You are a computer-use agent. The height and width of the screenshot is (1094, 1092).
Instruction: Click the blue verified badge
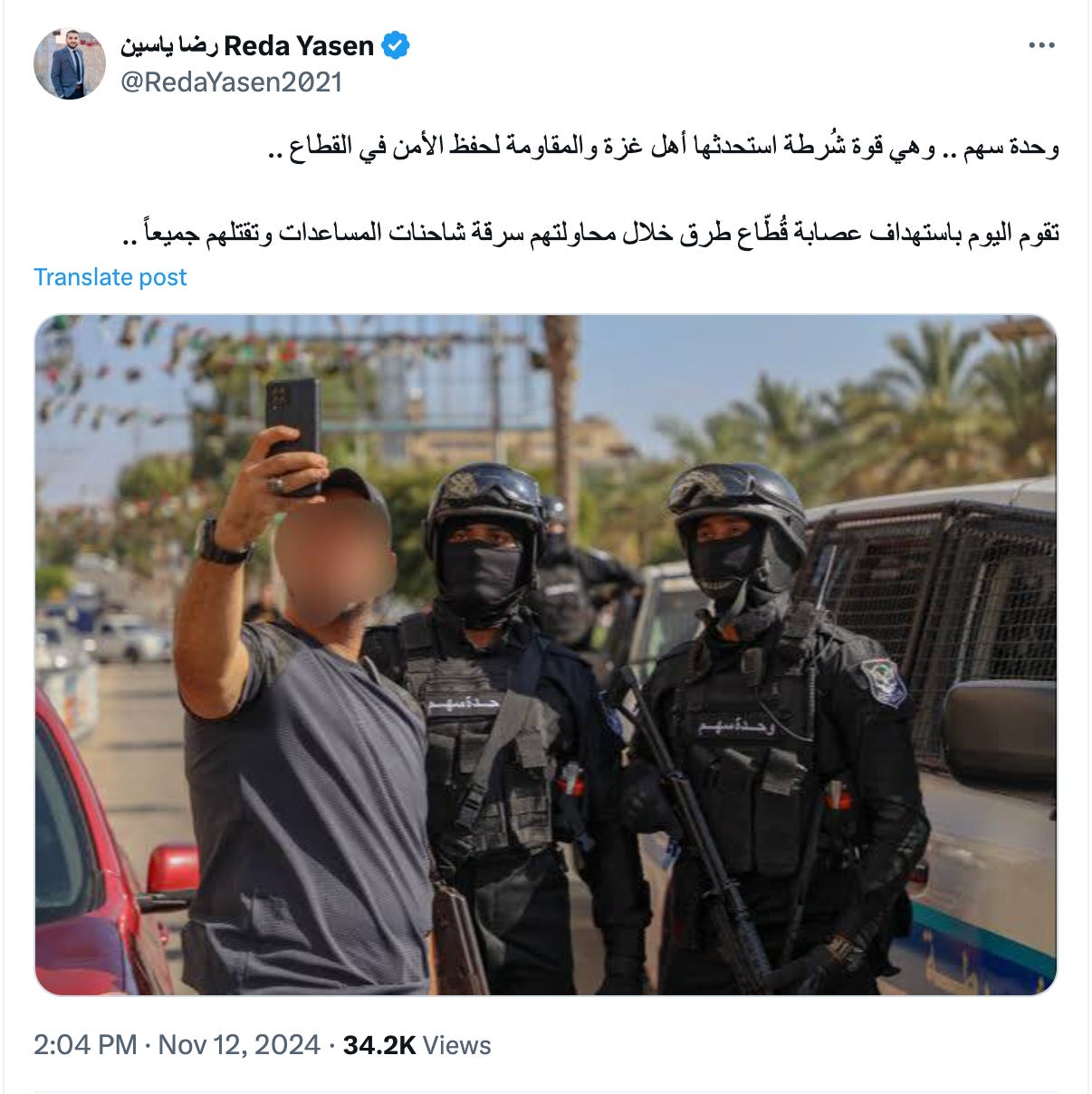[x=396, y=45]
